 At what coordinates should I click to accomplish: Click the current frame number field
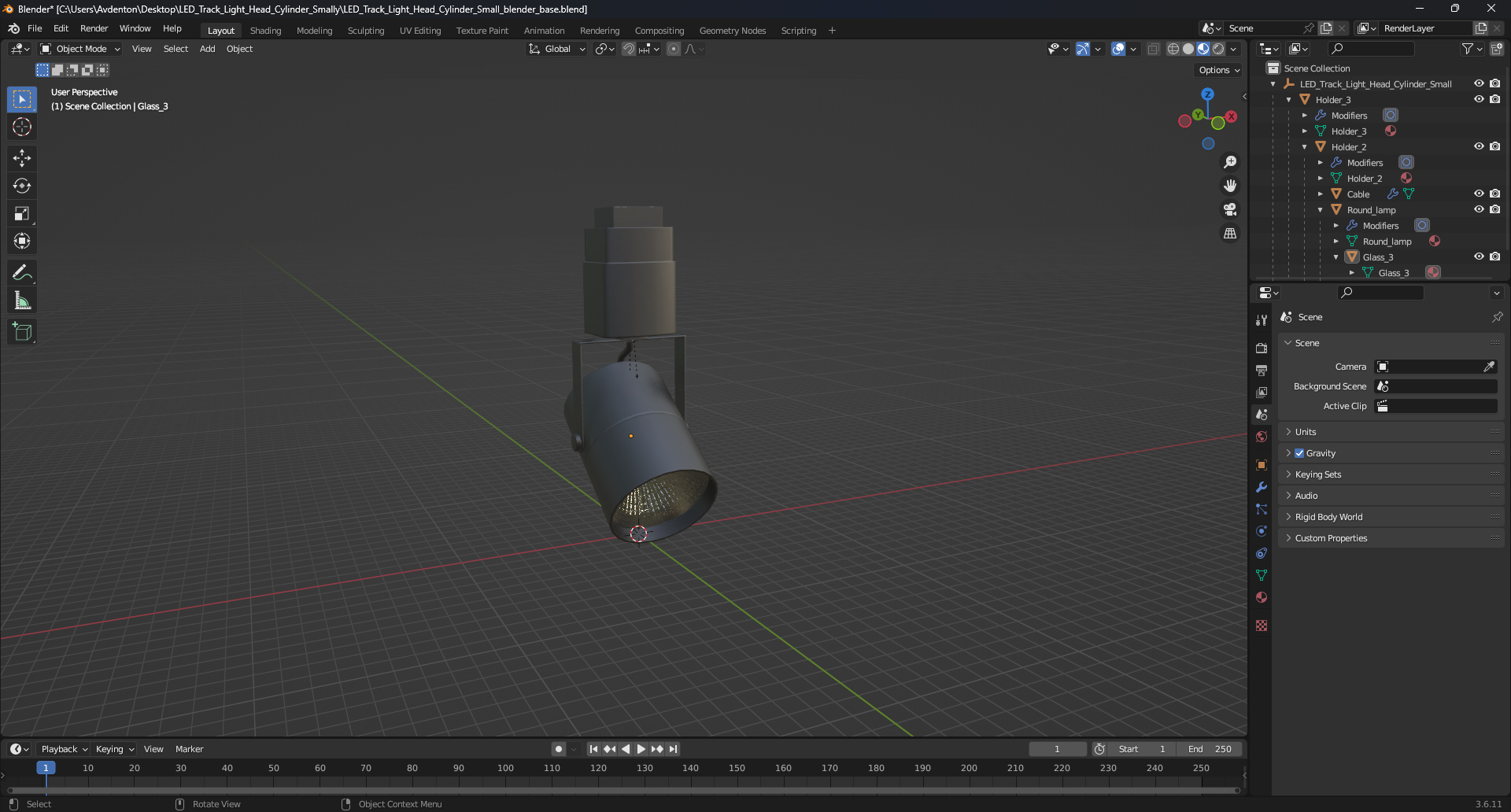point(1057,749)
